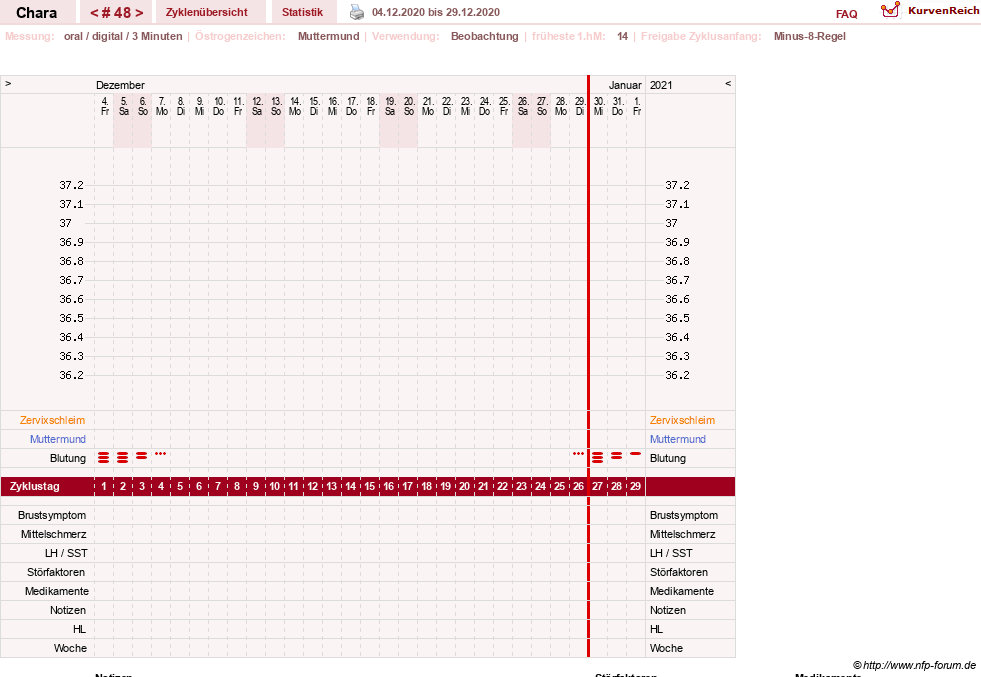
Task: Select cycle day 14 in the Zyklustag row
Action: coord(351,486)
